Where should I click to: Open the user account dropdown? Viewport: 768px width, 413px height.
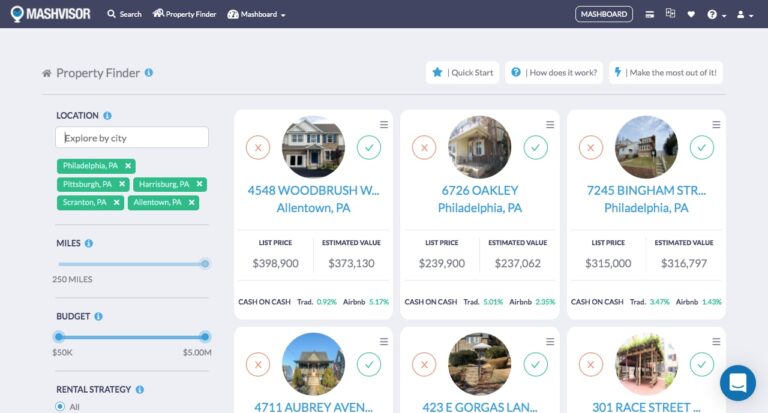(x=744, y=15)
